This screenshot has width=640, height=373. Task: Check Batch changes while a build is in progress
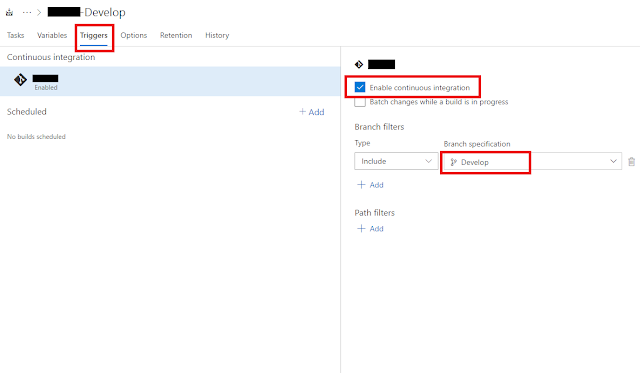pos(360,102)
